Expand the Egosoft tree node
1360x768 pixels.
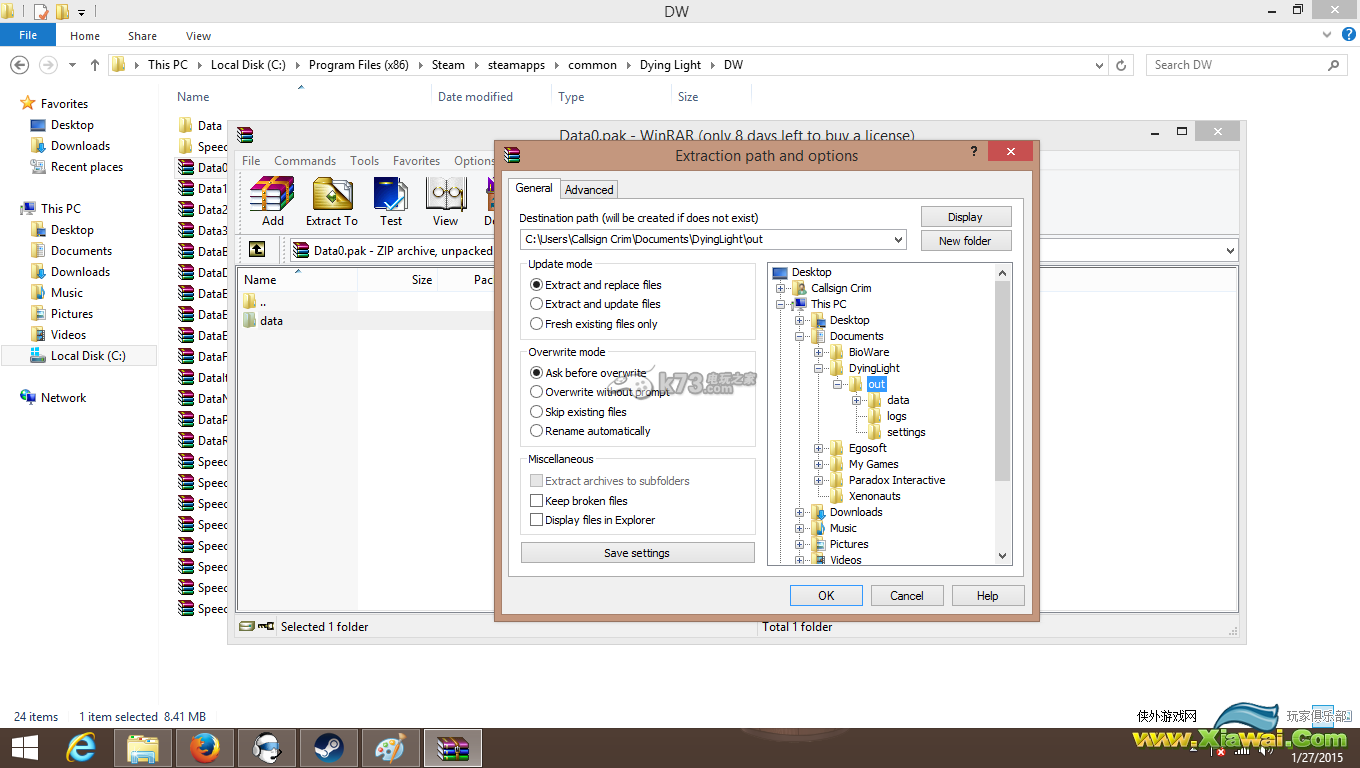click(x=819, y=448)
